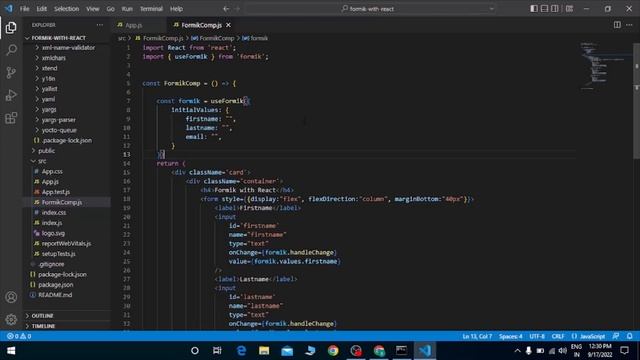
Task: Split the editor to the right
Action: pos(617,25)
